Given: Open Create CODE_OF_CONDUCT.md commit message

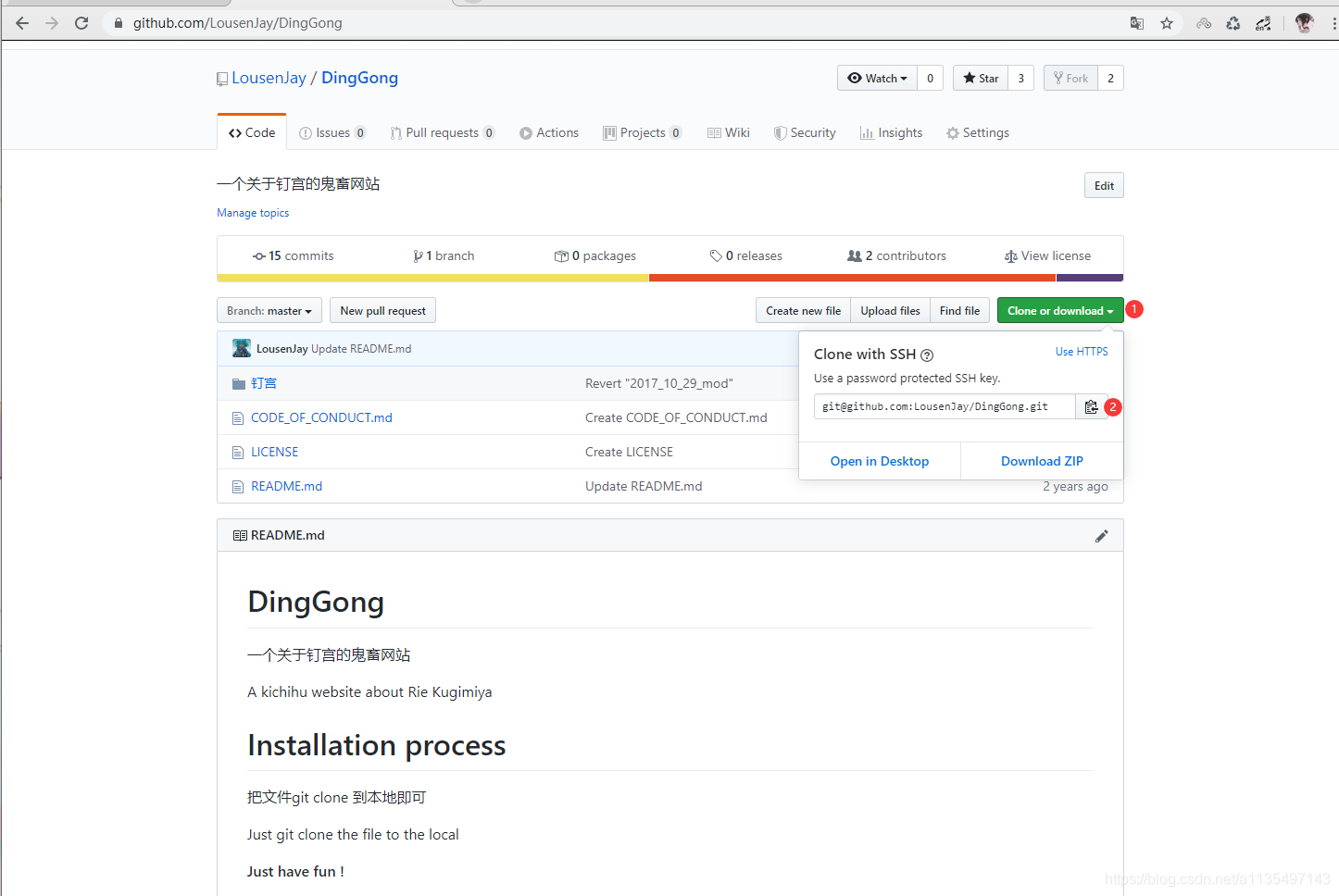Looking at the screenshot, I should tap(676, 417).
